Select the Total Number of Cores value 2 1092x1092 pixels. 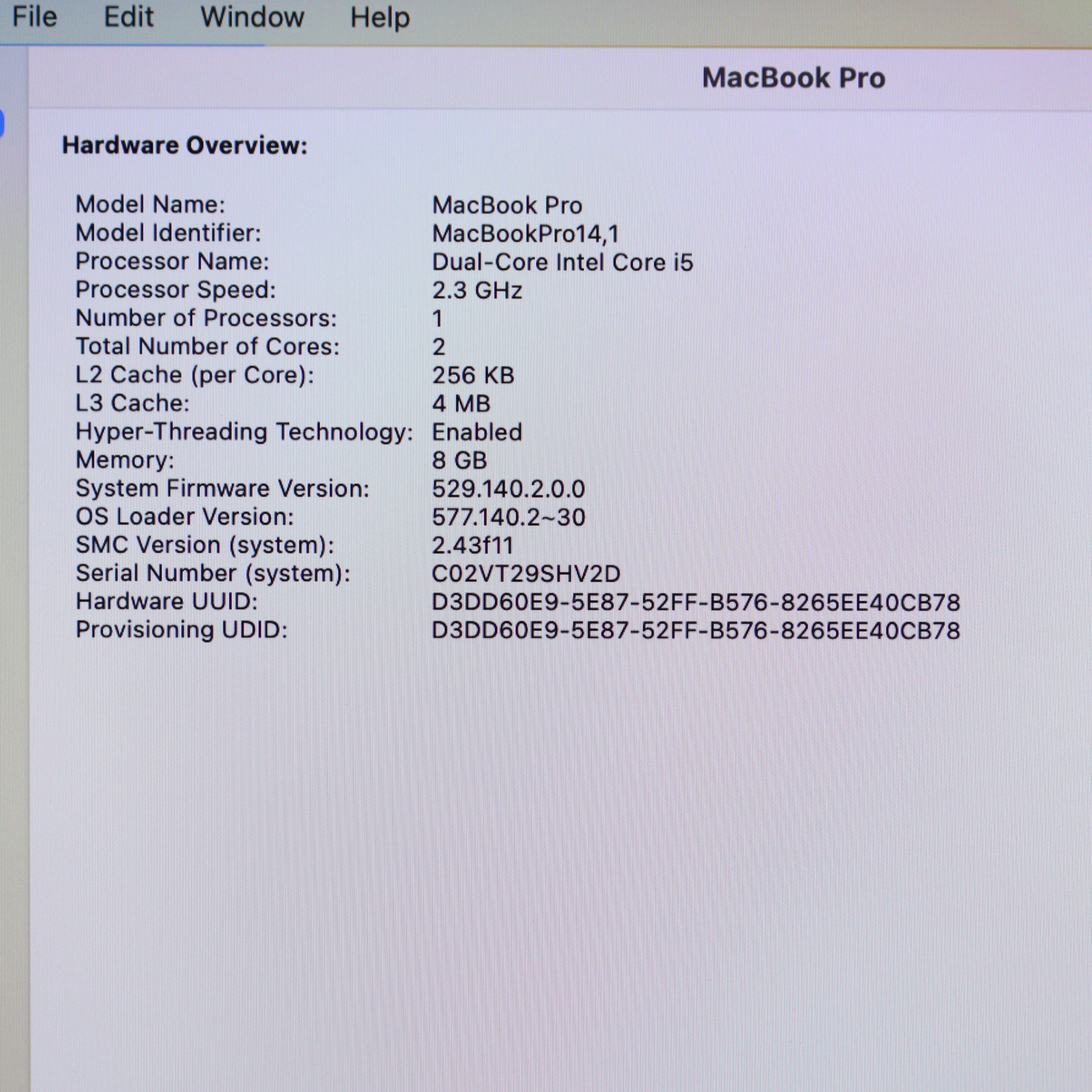click(439, 347)
